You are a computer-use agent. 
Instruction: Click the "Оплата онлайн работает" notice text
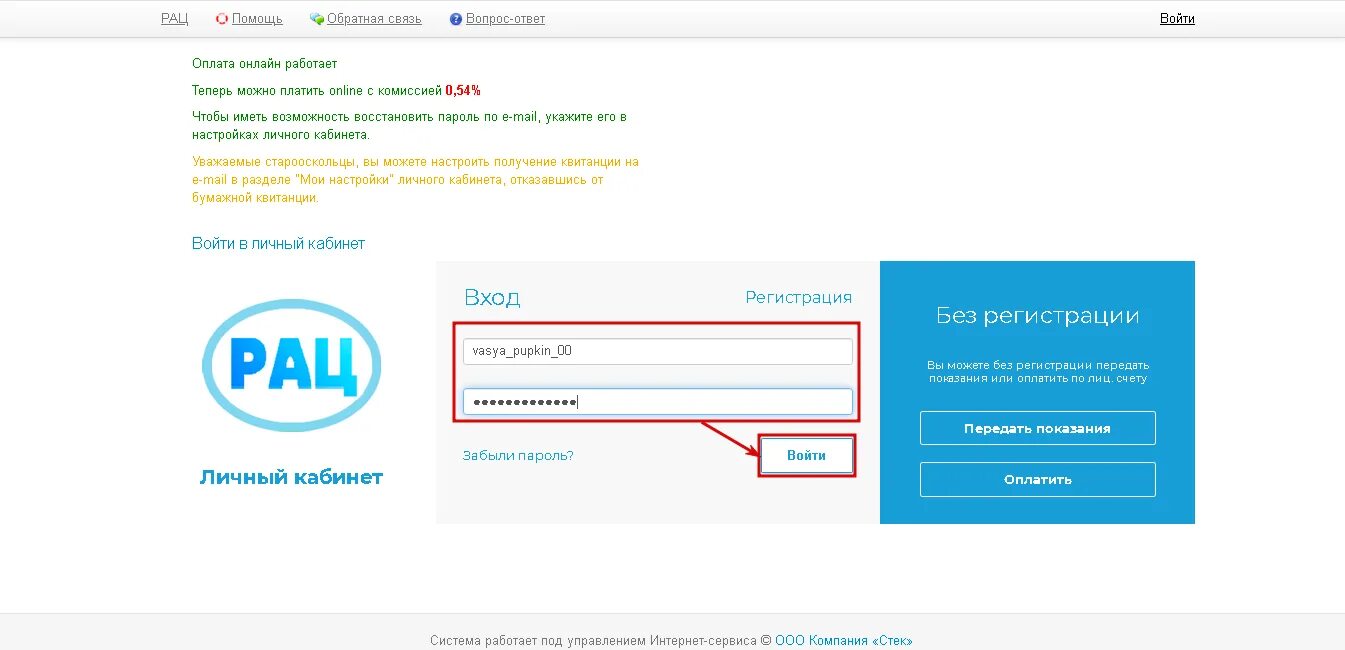tap(264, 64)
